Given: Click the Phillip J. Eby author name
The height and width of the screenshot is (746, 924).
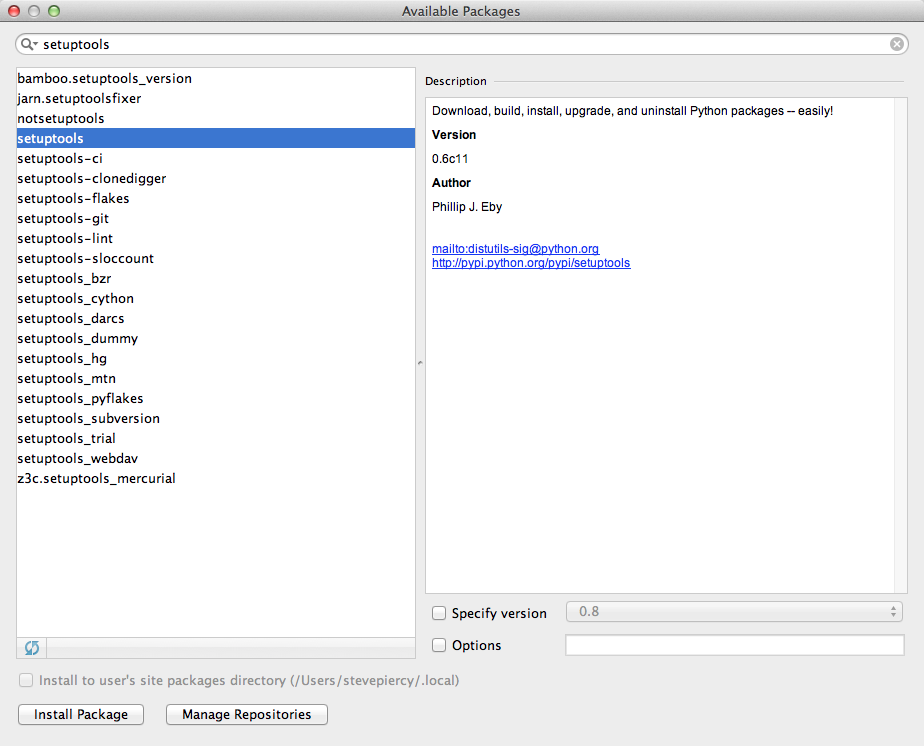Looking at the screenshot, I should click(x=467, y=207).
